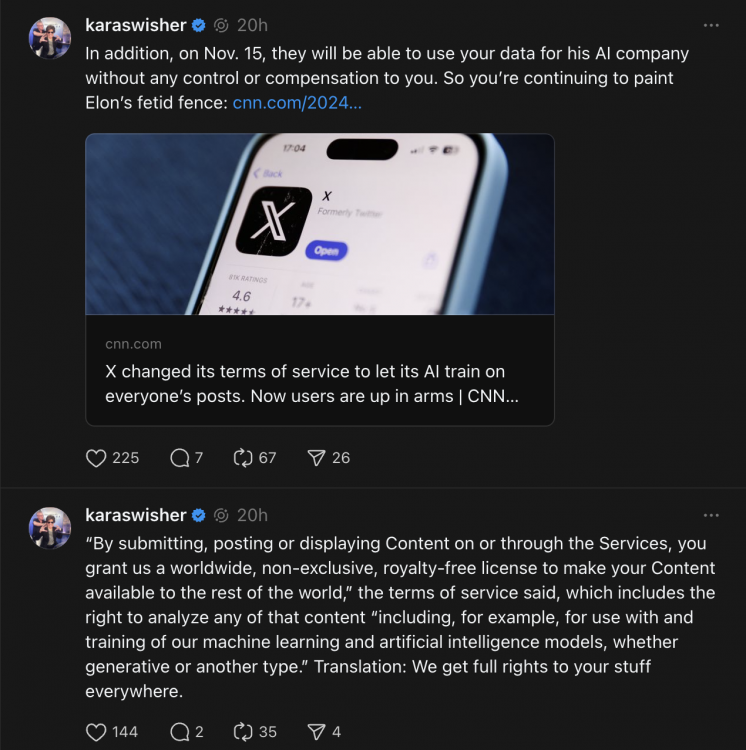
Task: Open the cnn.com/2024 link in post
Action: coord(297,102)
